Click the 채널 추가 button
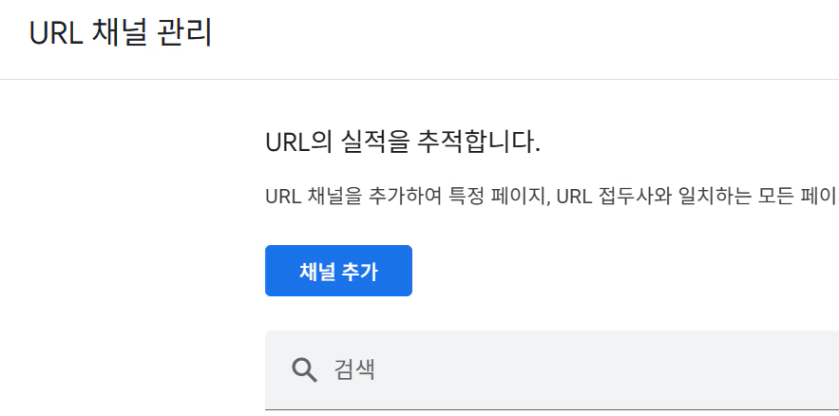Screen dimensions: 839x416 tap(338, 271)
